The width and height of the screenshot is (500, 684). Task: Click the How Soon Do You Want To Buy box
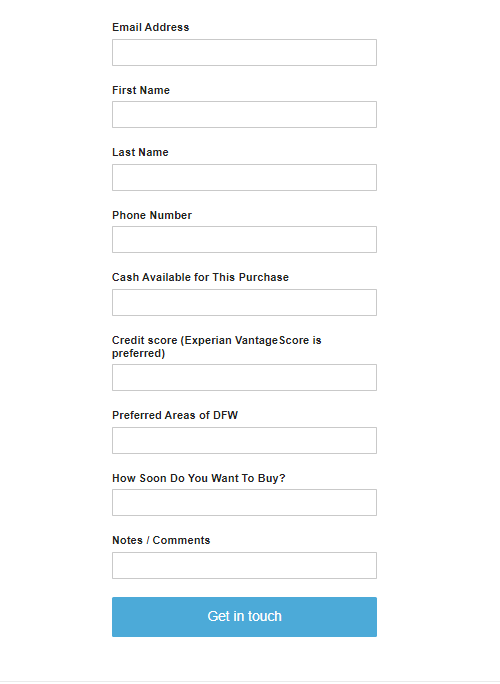[x=244, y=503]
